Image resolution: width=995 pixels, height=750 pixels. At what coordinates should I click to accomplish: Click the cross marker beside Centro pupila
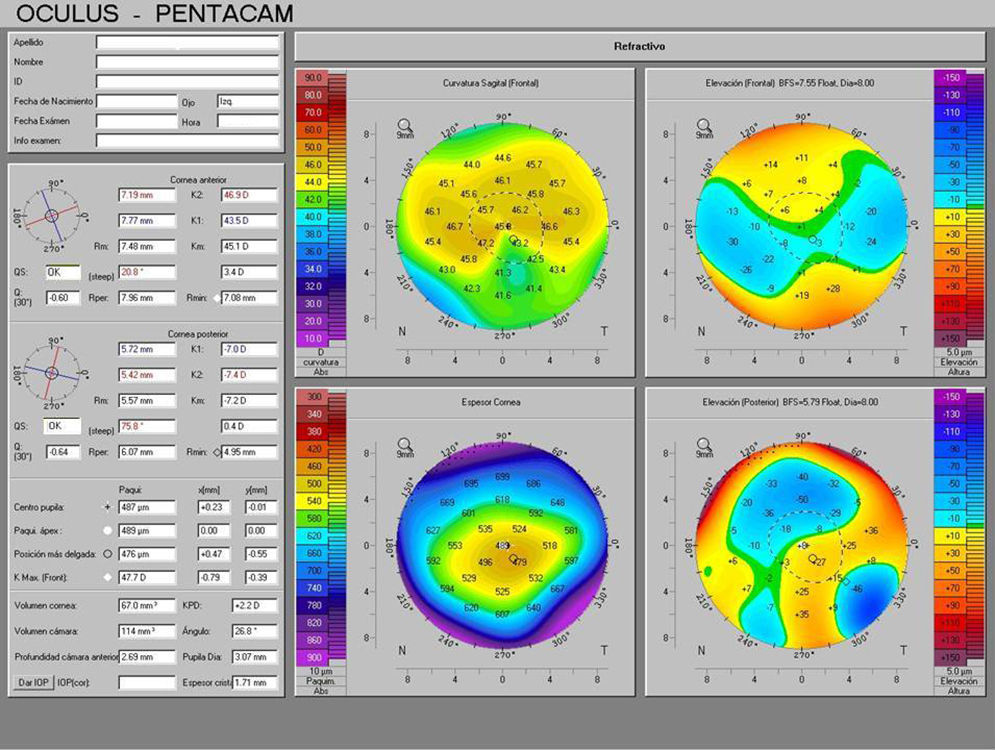tap(107, 508)
